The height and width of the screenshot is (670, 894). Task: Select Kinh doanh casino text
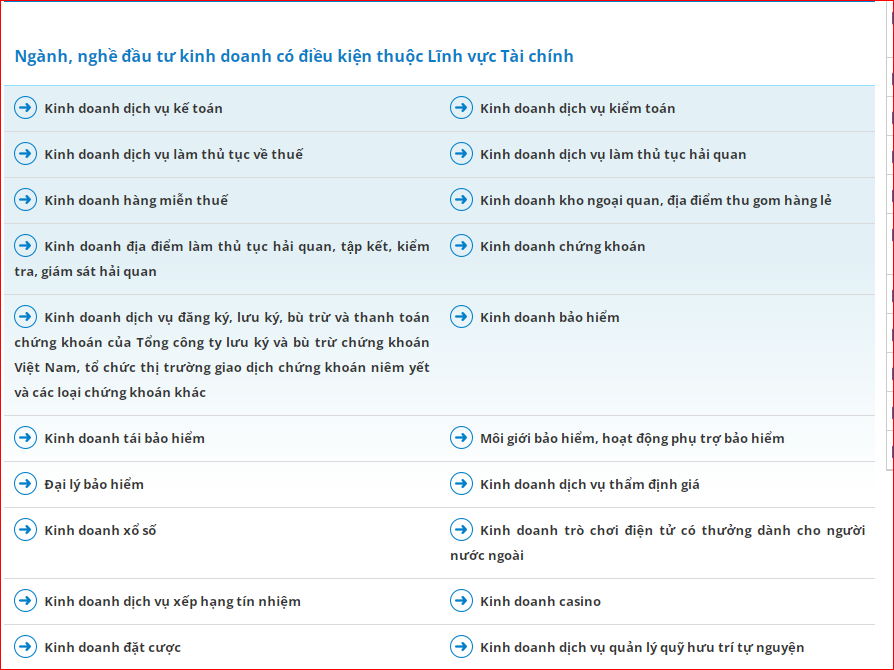tap(541, 602)
